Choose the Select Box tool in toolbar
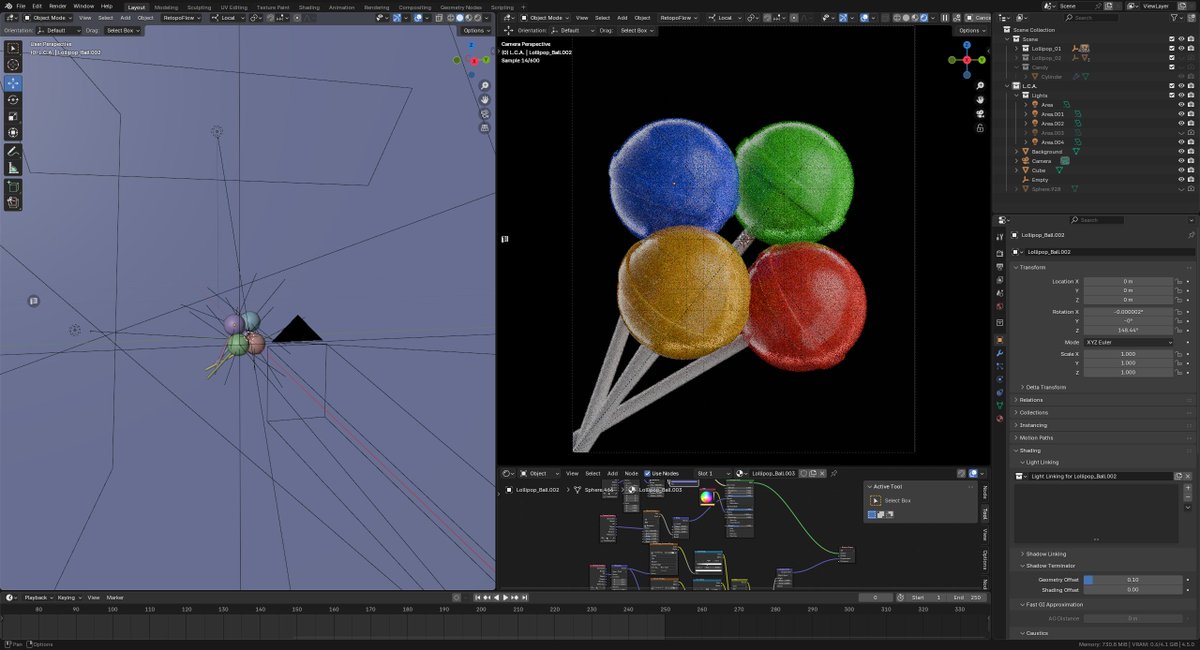Screen dimensions: 1200x650 tap(13, 48)
